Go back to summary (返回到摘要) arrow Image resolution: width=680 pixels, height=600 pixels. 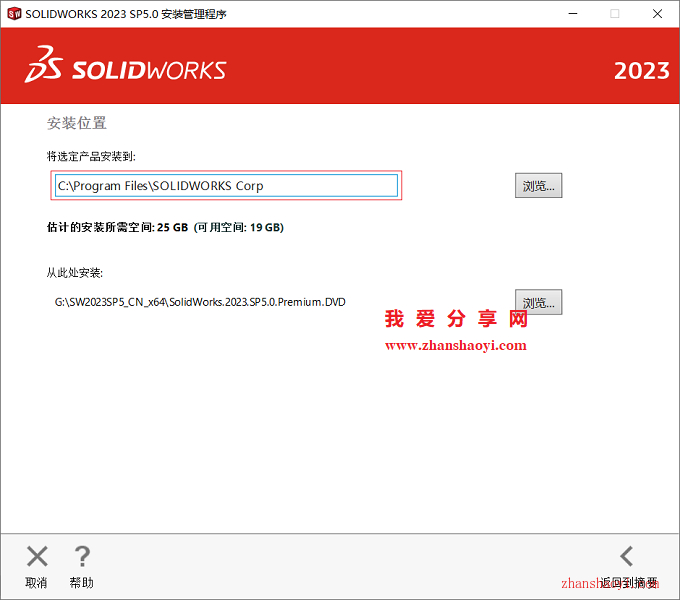627,556
